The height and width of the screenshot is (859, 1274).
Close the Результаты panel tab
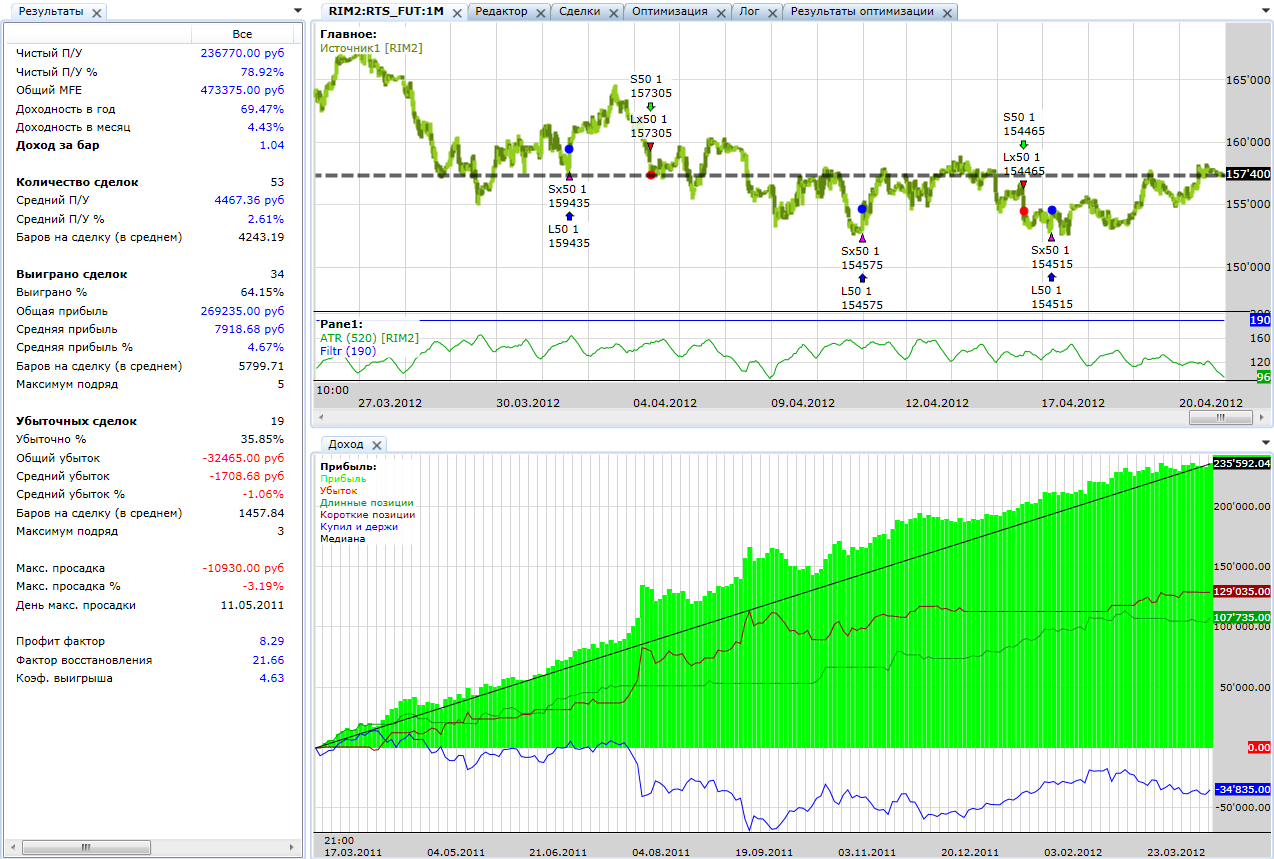point(96,13)
